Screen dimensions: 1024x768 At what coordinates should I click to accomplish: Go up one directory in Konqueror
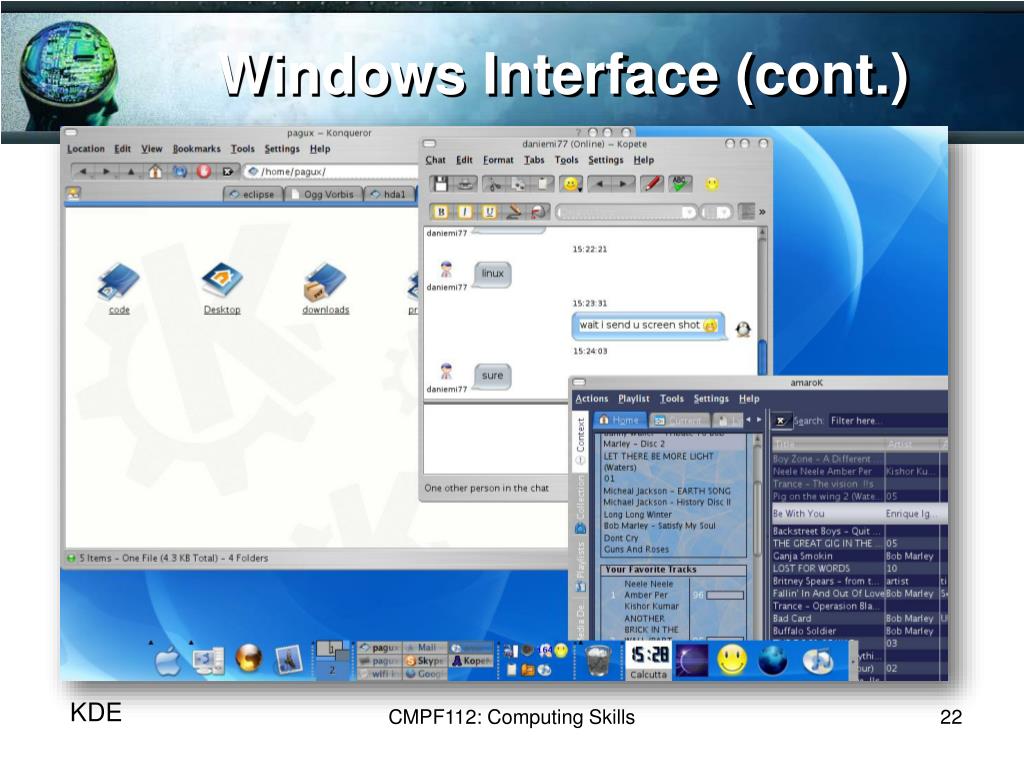click(131, 172)
